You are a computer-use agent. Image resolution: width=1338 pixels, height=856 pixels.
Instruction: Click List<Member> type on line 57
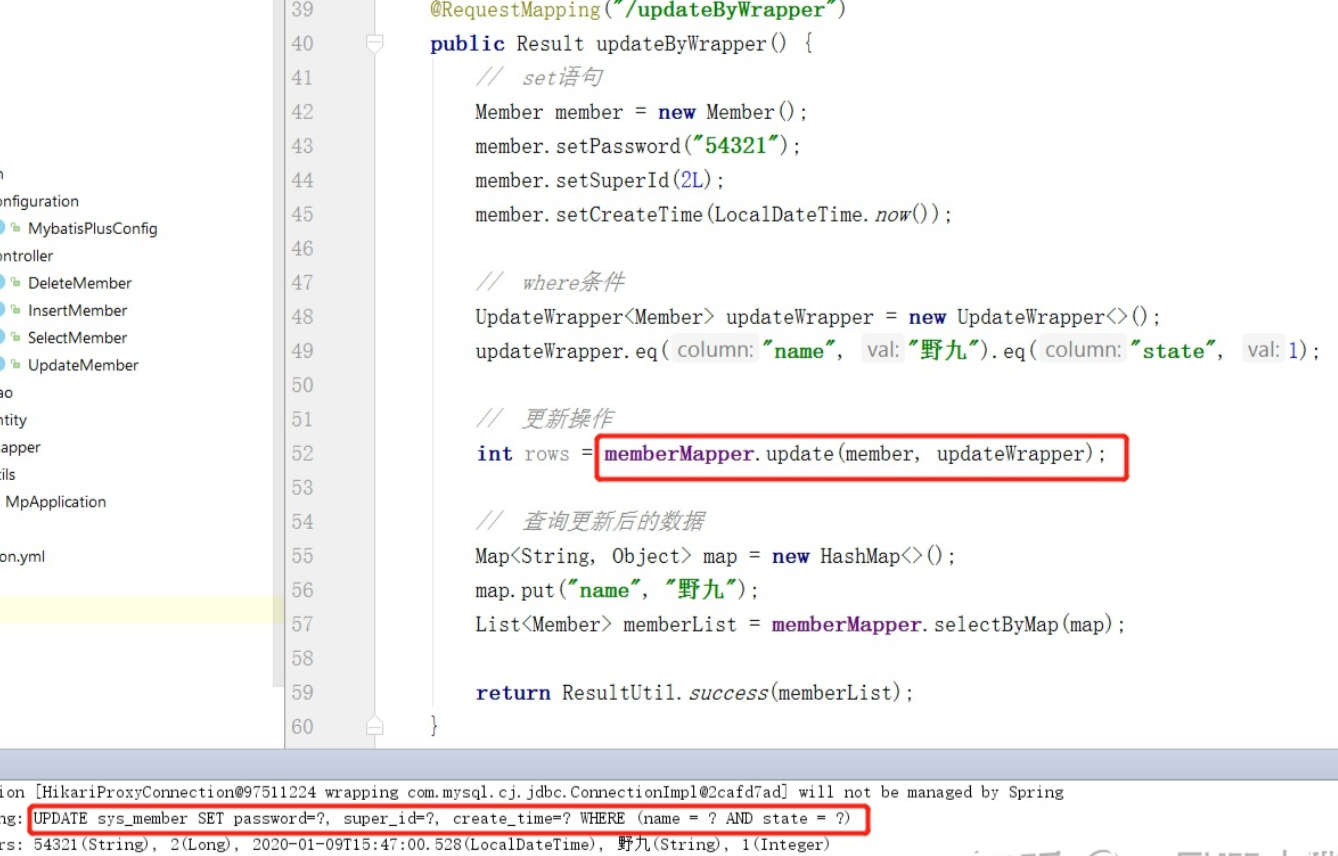pyautogui.click(x=543, y=625)
